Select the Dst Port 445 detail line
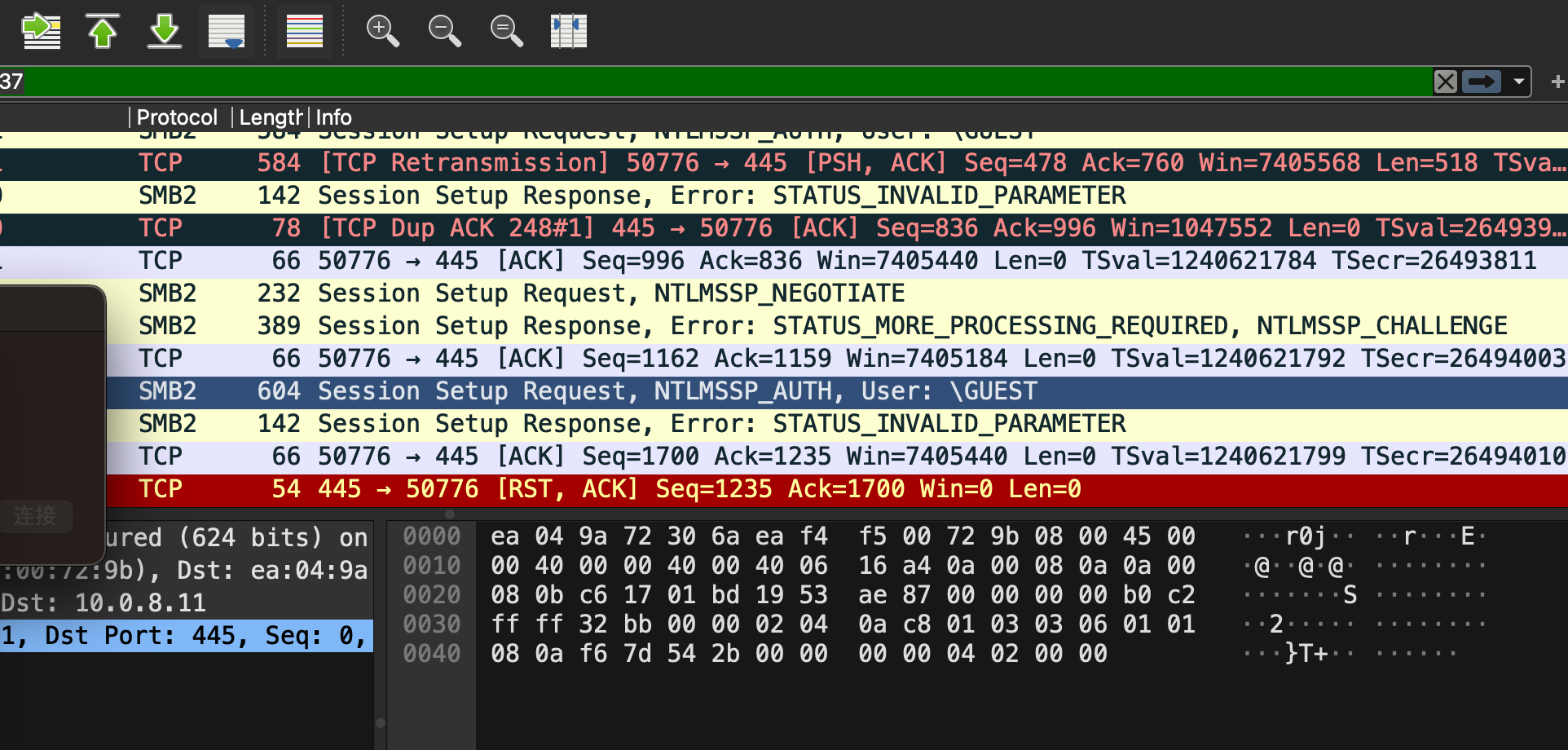1568x750 pixels. click(186, 636)
